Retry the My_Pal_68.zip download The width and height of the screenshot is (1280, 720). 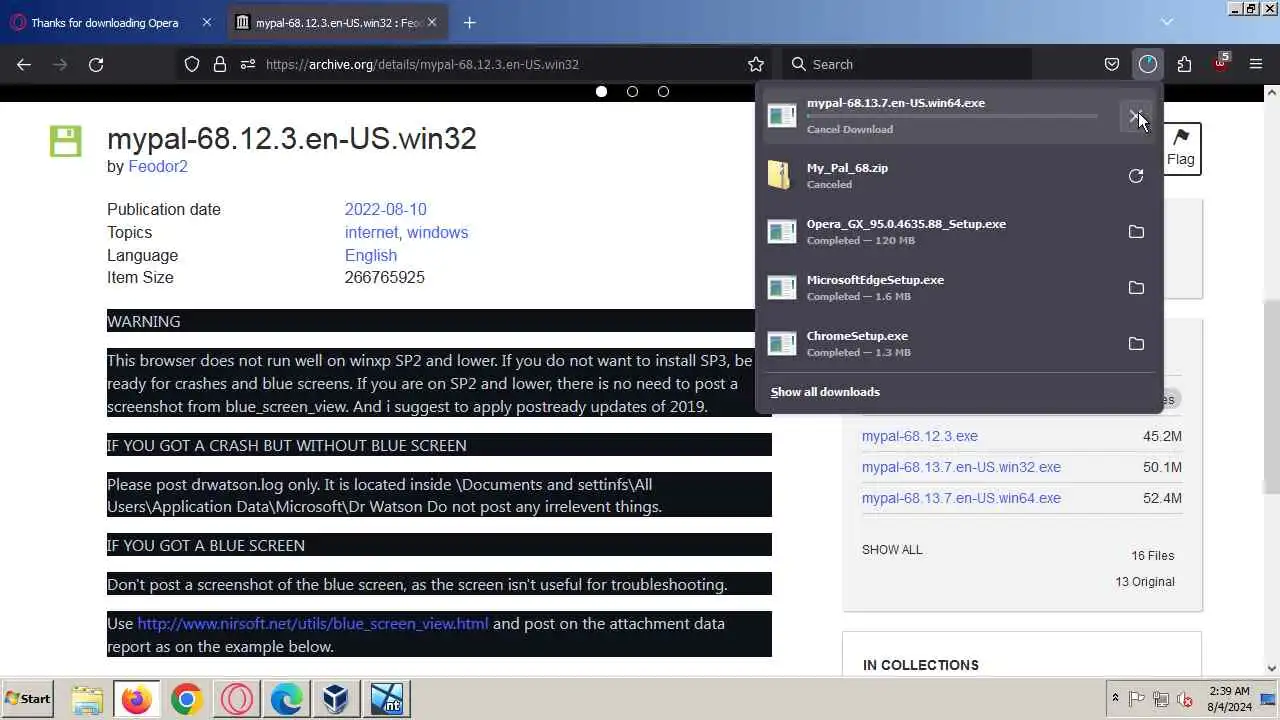(1136, 176)
